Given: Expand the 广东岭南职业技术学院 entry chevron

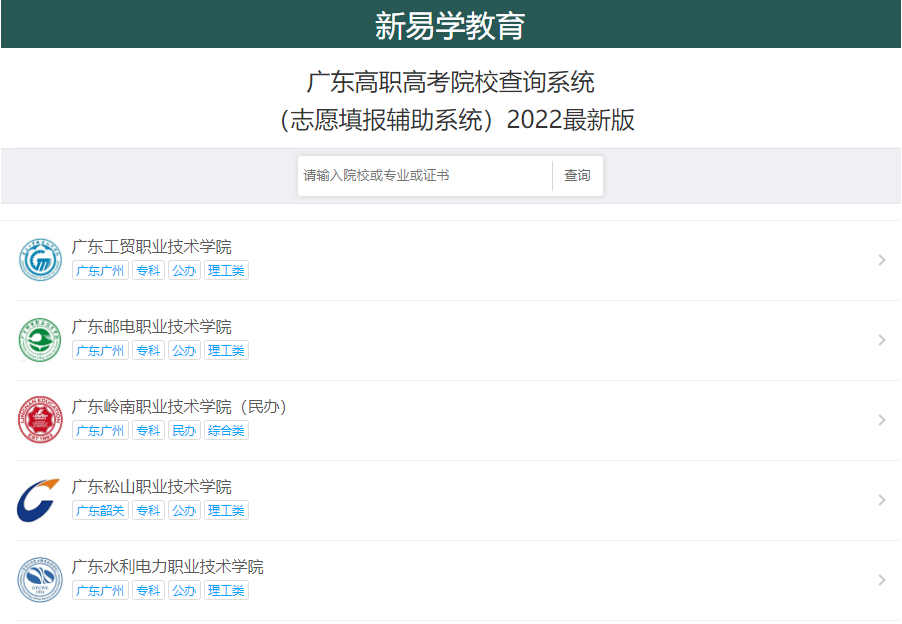Looking at the screenshot, I should 880,418.
